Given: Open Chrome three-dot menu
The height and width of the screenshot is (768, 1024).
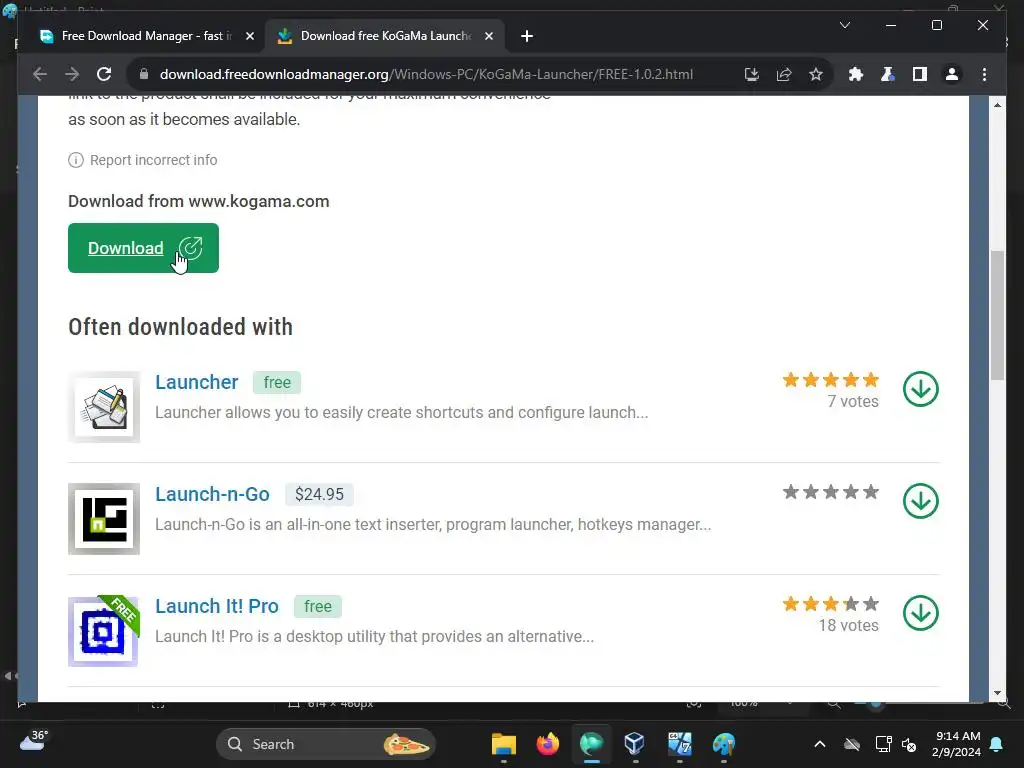Looking at the screenshot, I should tap(984, 74).
